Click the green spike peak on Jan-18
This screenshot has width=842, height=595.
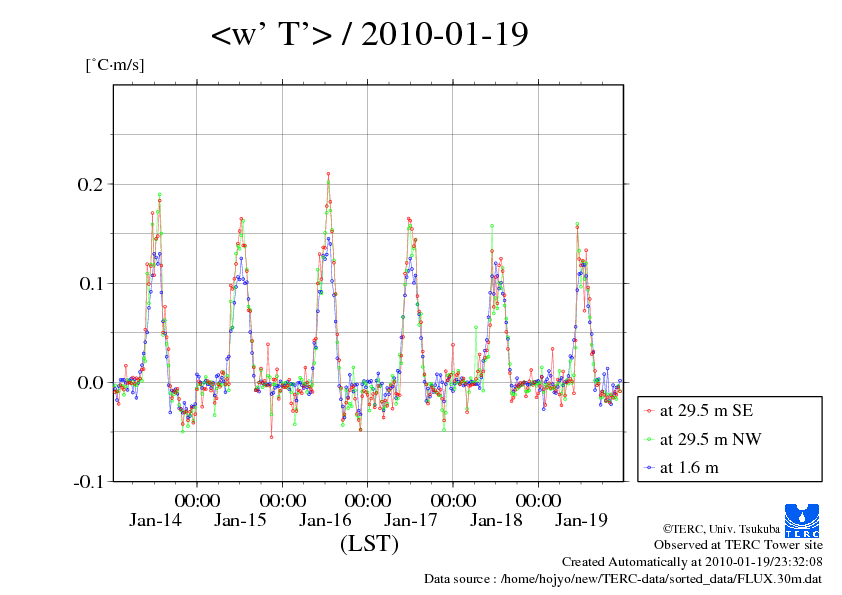point(492,226)
